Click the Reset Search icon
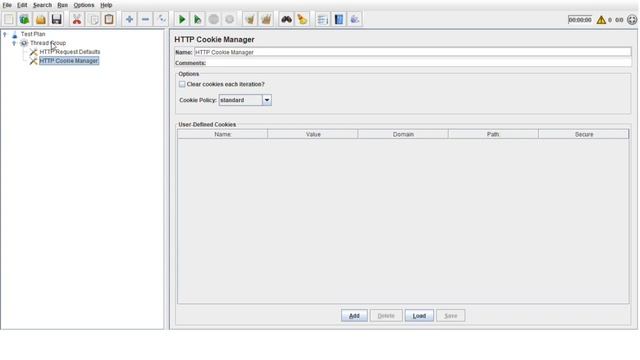The height and width of the screenshot is (360, 640). [x=302, y=19]
